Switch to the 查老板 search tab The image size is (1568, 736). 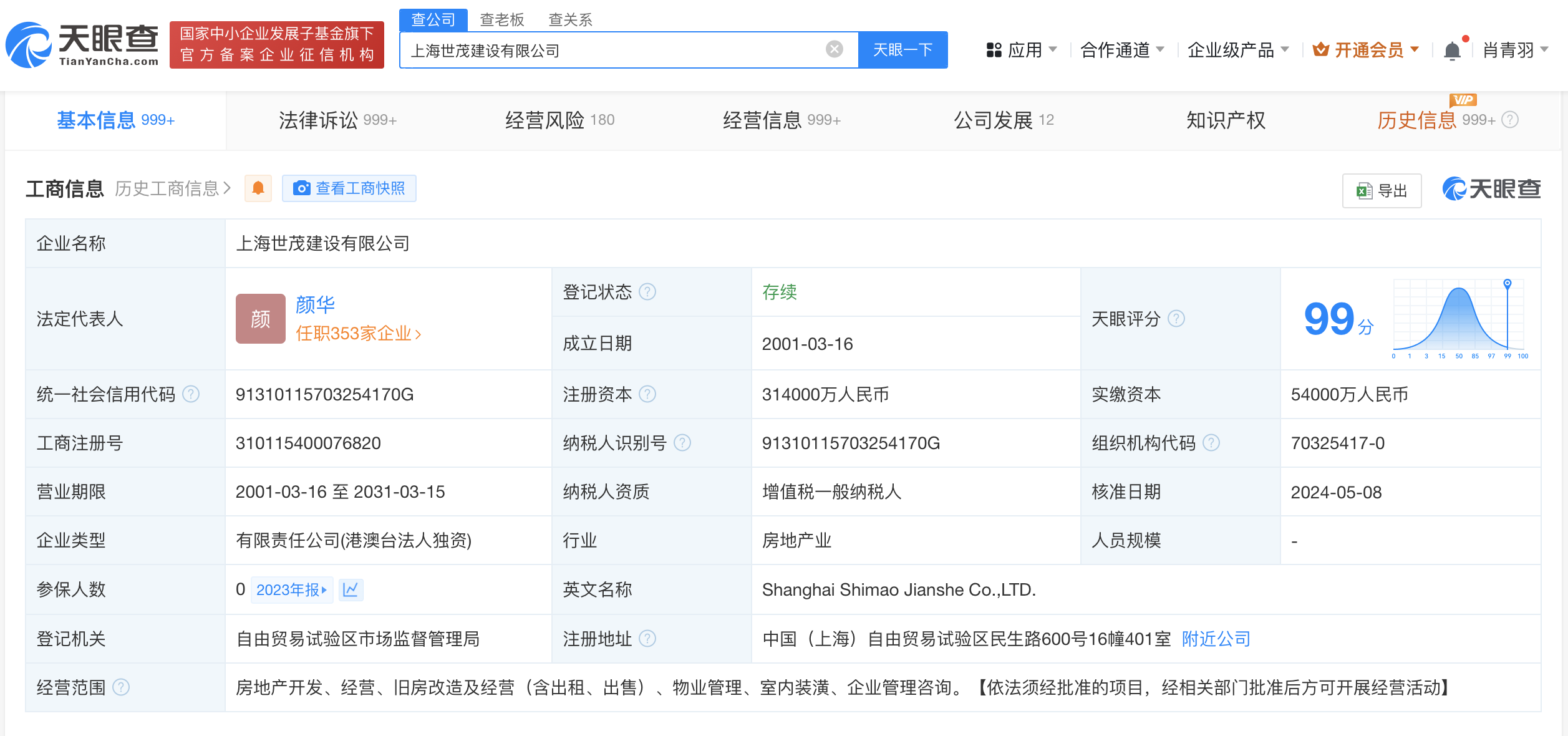point(501,20)
